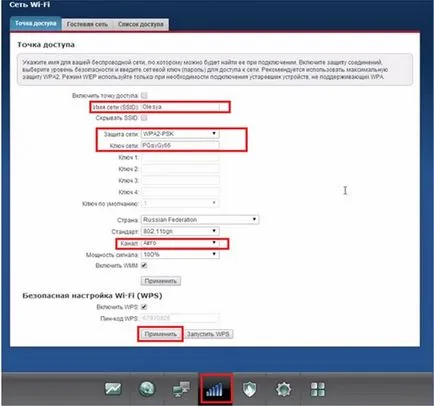Open the Стандарт 802.11bgn dropdown
This screenshot has width=434, height=406.
180,231
